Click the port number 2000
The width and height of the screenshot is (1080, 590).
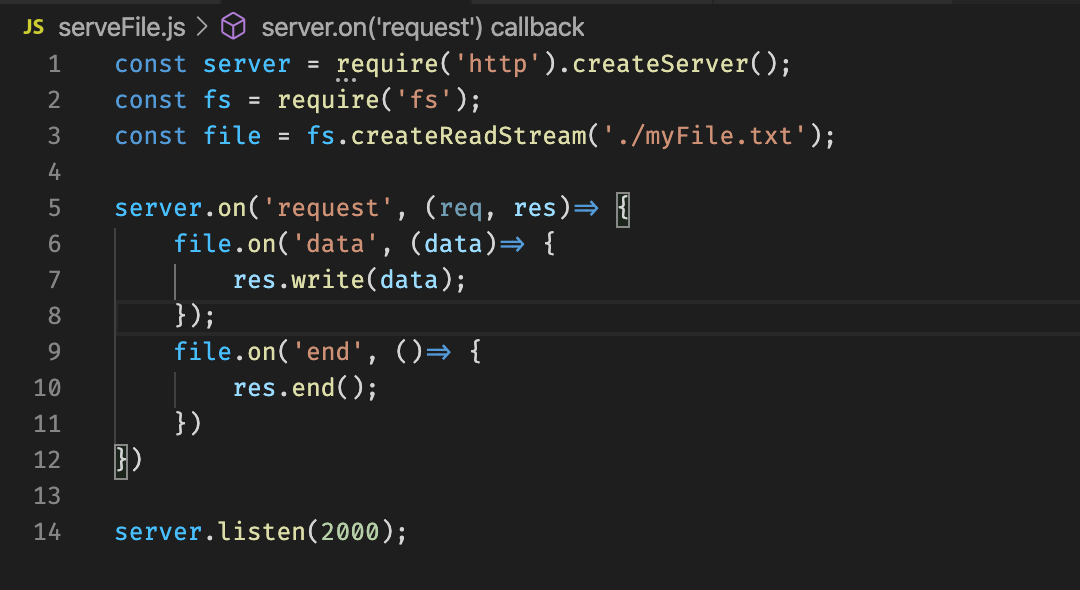coord(350,531)
